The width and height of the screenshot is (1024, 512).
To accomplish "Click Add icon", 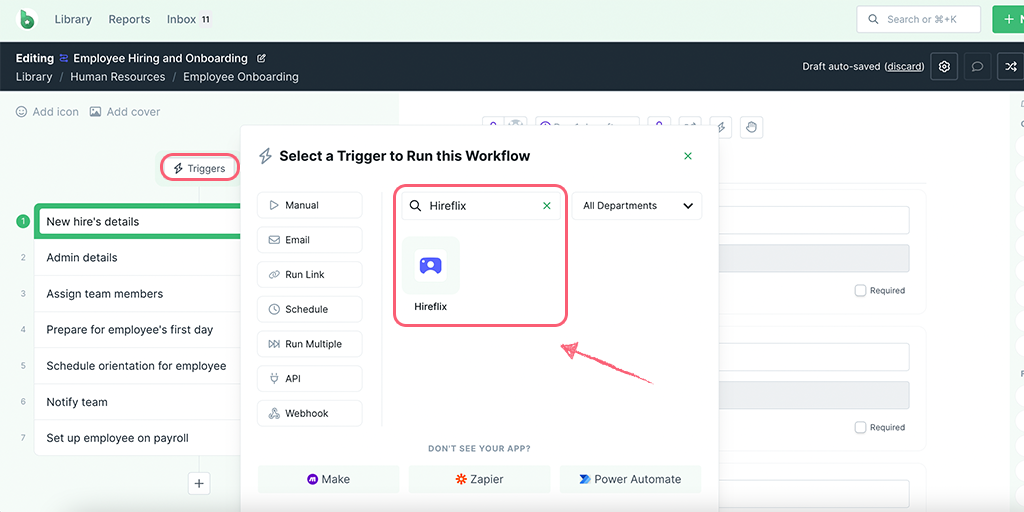I will pos(47,112).
